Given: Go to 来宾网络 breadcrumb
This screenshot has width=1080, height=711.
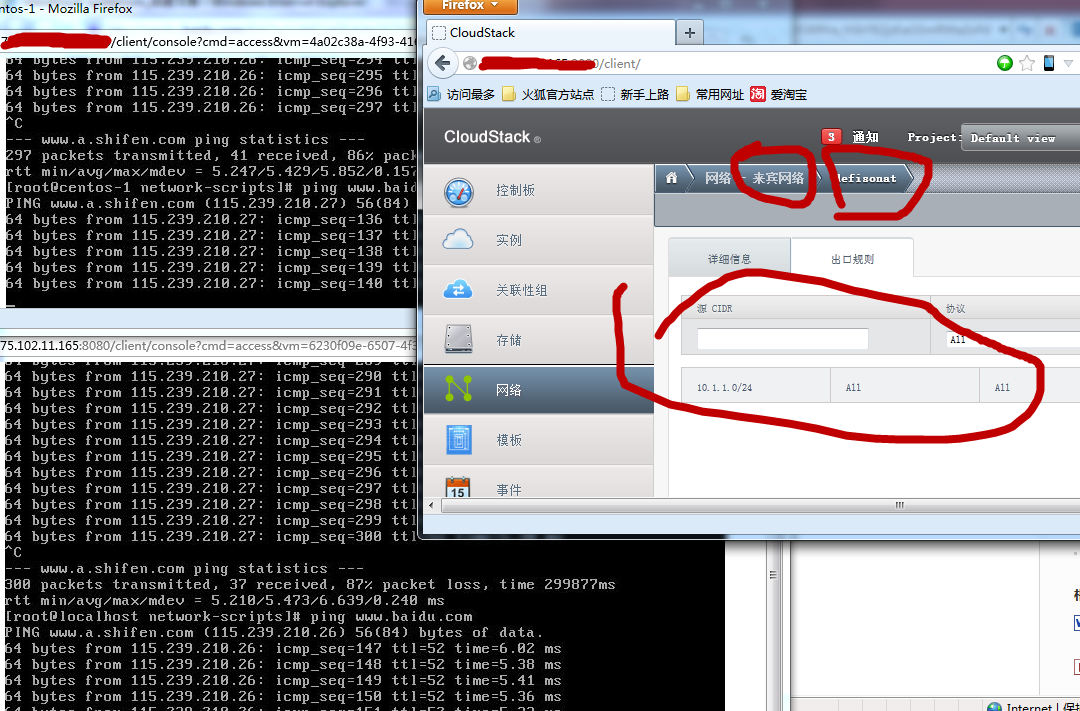Looking at the screenshot, I should coord(778,178).
